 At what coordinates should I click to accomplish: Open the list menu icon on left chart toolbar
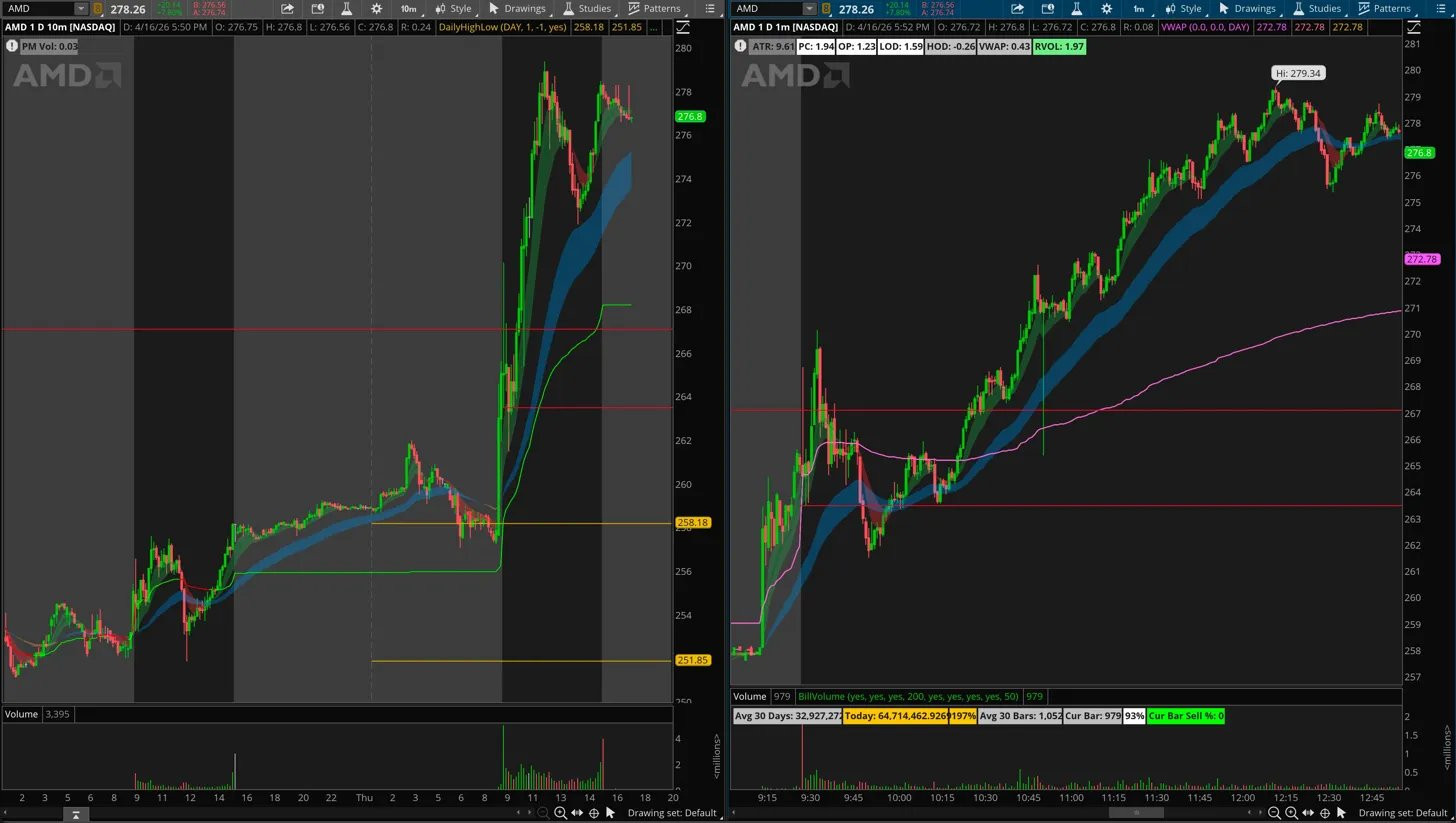(710, 8)
